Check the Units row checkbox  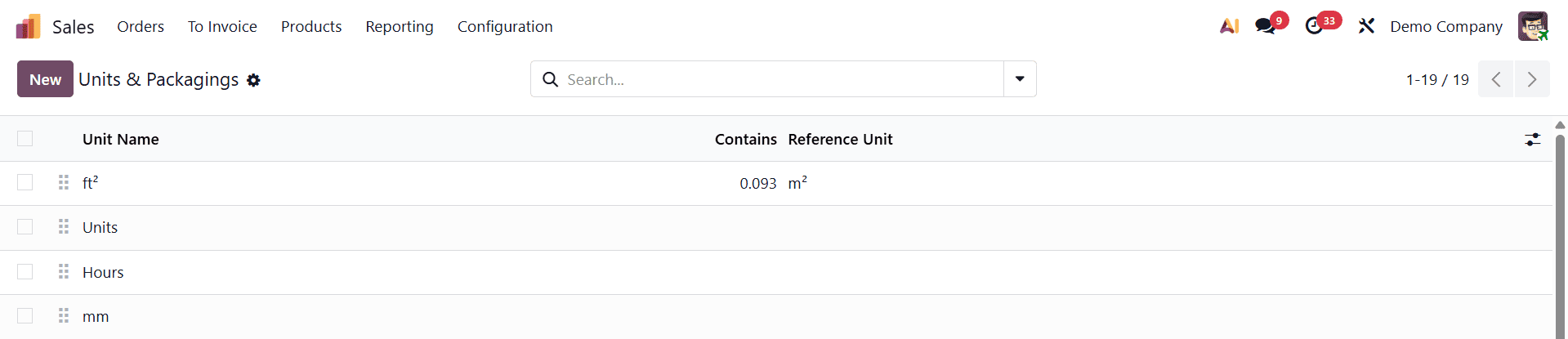pos(25,227)
